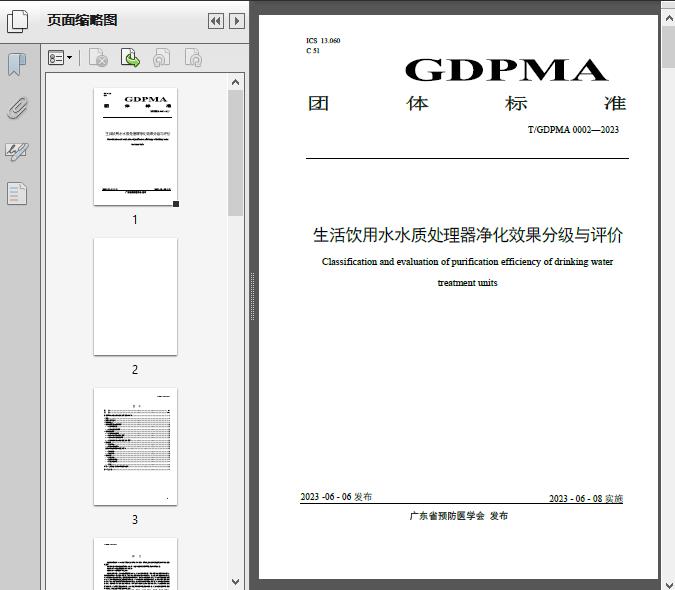Click the extract pages green-arrow icon

point(130,58)
